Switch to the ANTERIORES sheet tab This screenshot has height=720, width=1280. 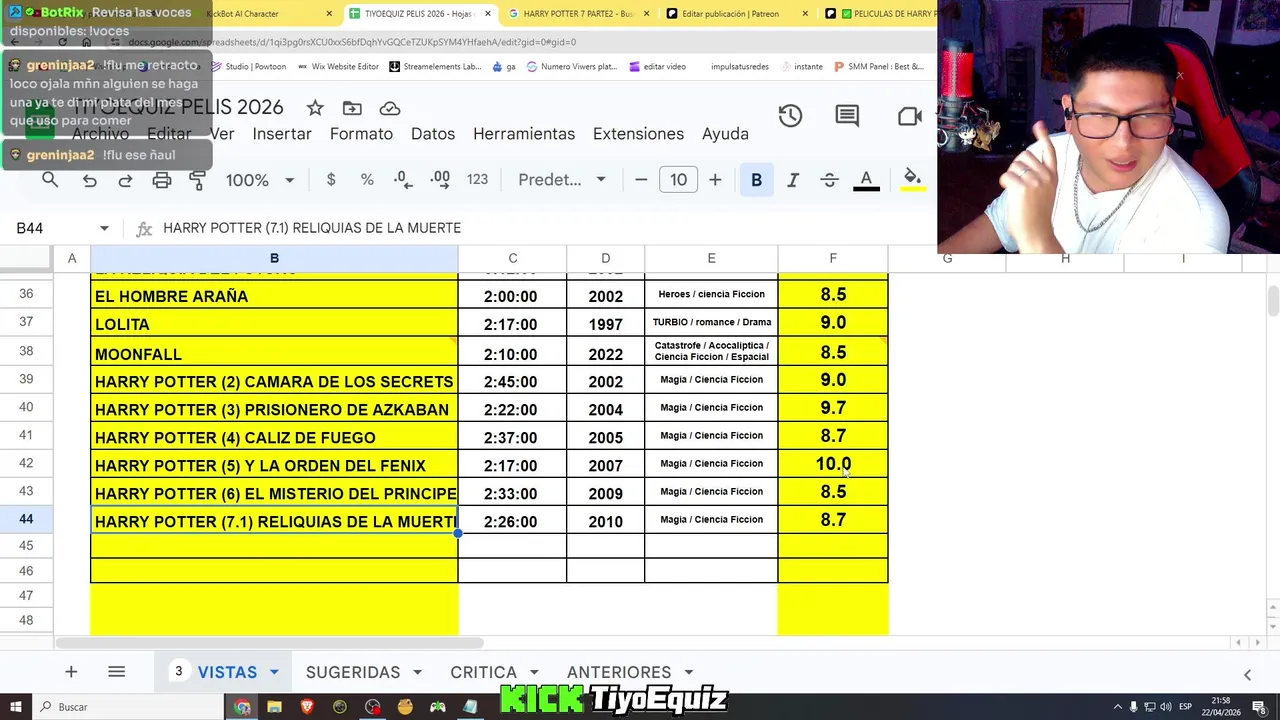(619, 673)
